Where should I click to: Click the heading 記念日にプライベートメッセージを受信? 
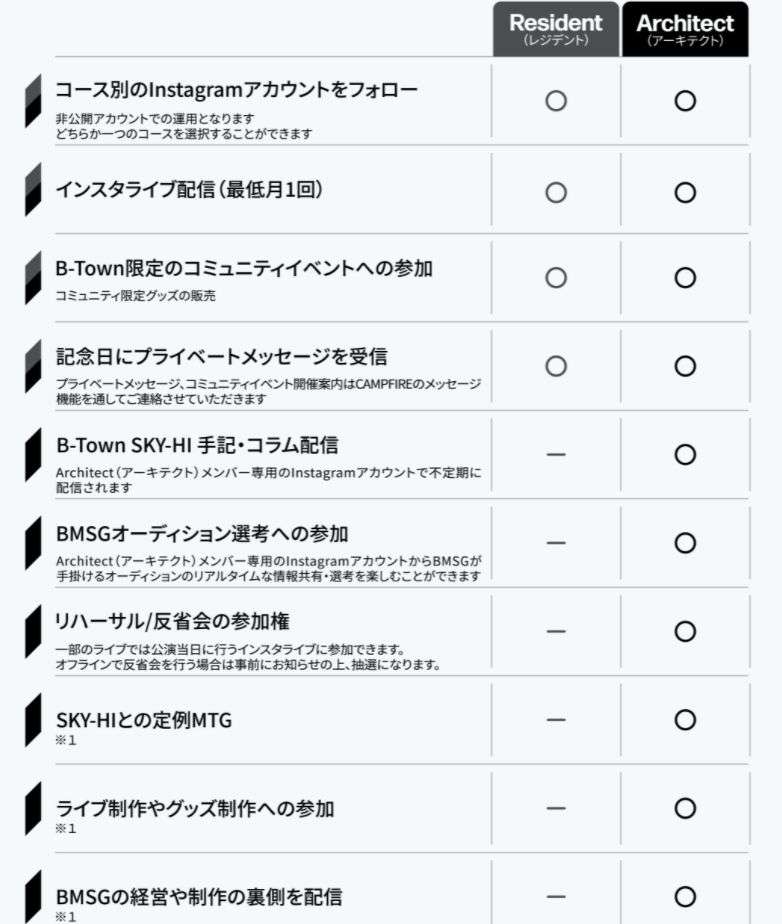(222, 357)
